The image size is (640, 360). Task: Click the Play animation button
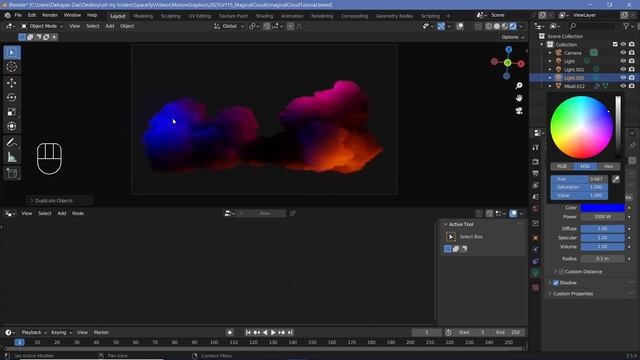point(273,333)
